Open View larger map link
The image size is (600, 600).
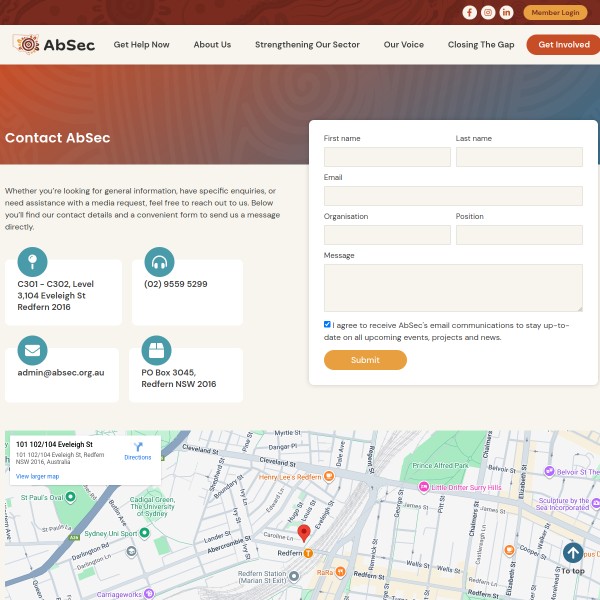pyautogui.click(x=37, y=477)
